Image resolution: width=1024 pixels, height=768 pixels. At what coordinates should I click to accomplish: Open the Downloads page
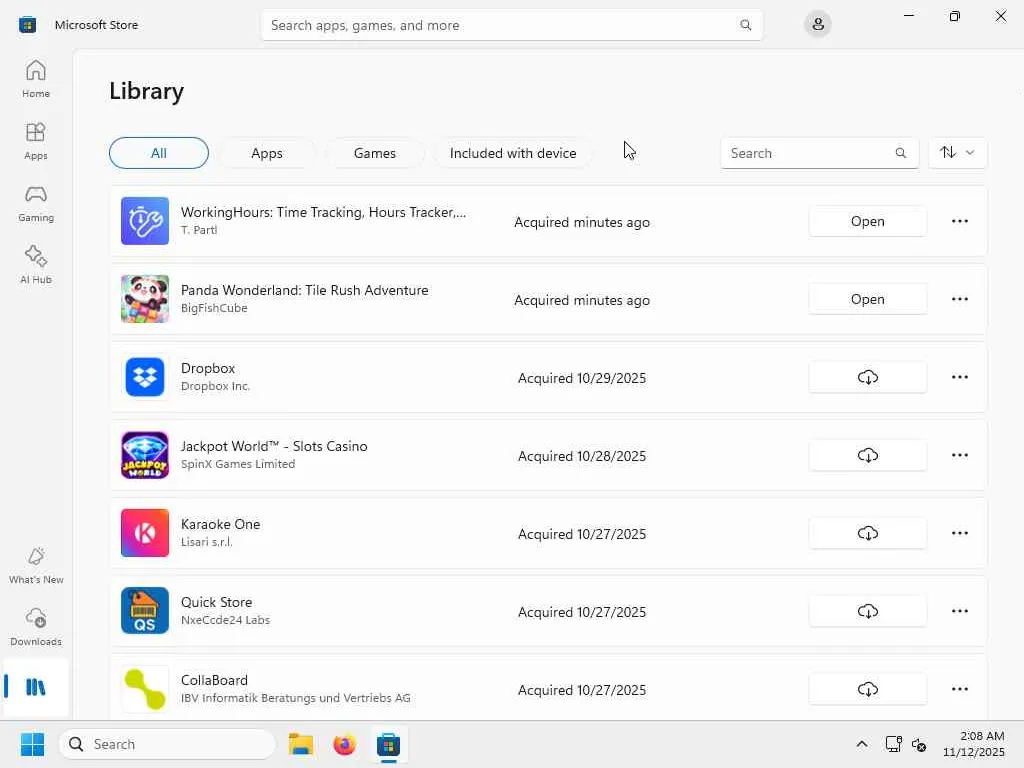(36, 628)
